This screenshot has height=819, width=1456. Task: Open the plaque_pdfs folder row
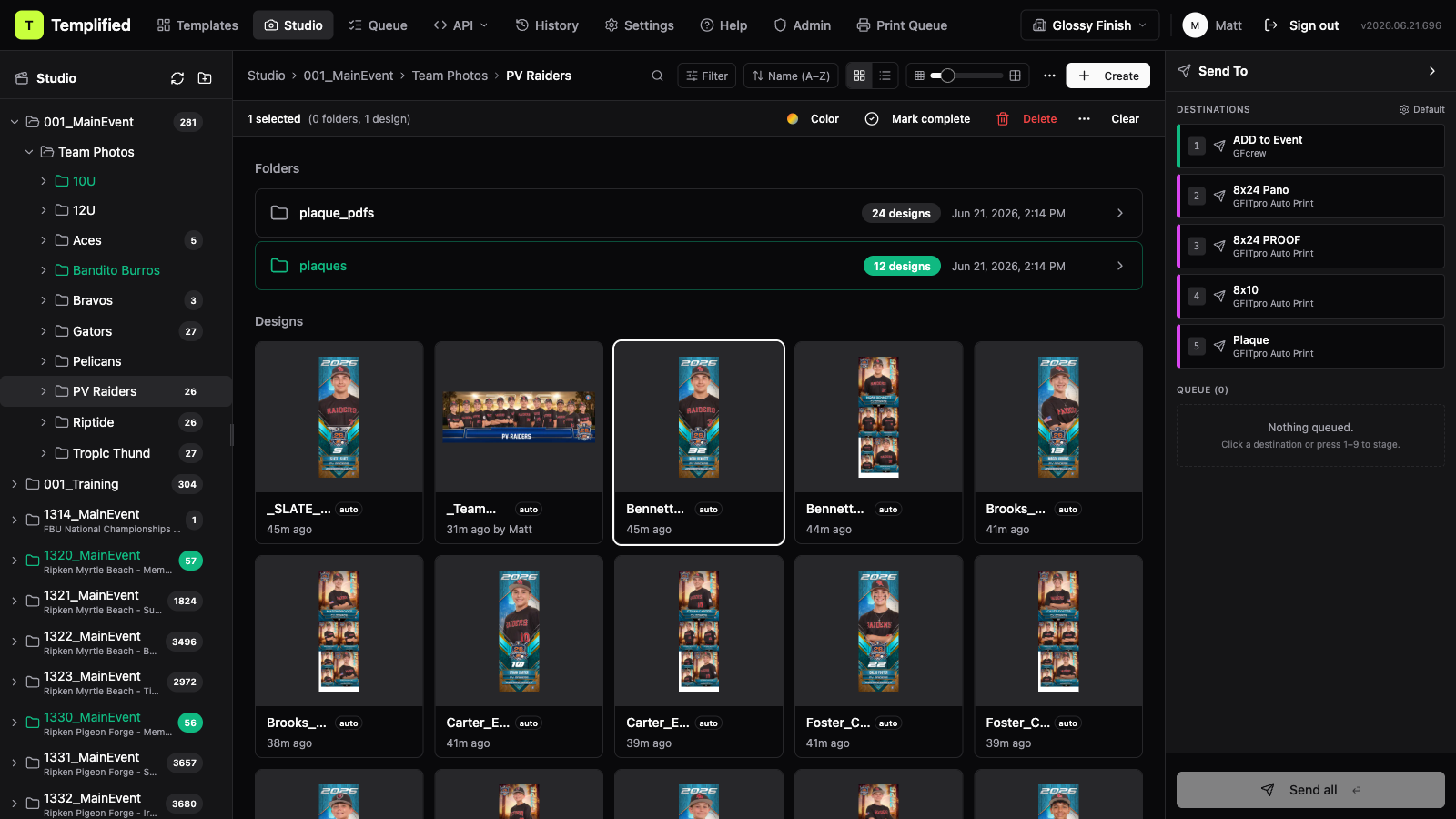tap(698, 213)
